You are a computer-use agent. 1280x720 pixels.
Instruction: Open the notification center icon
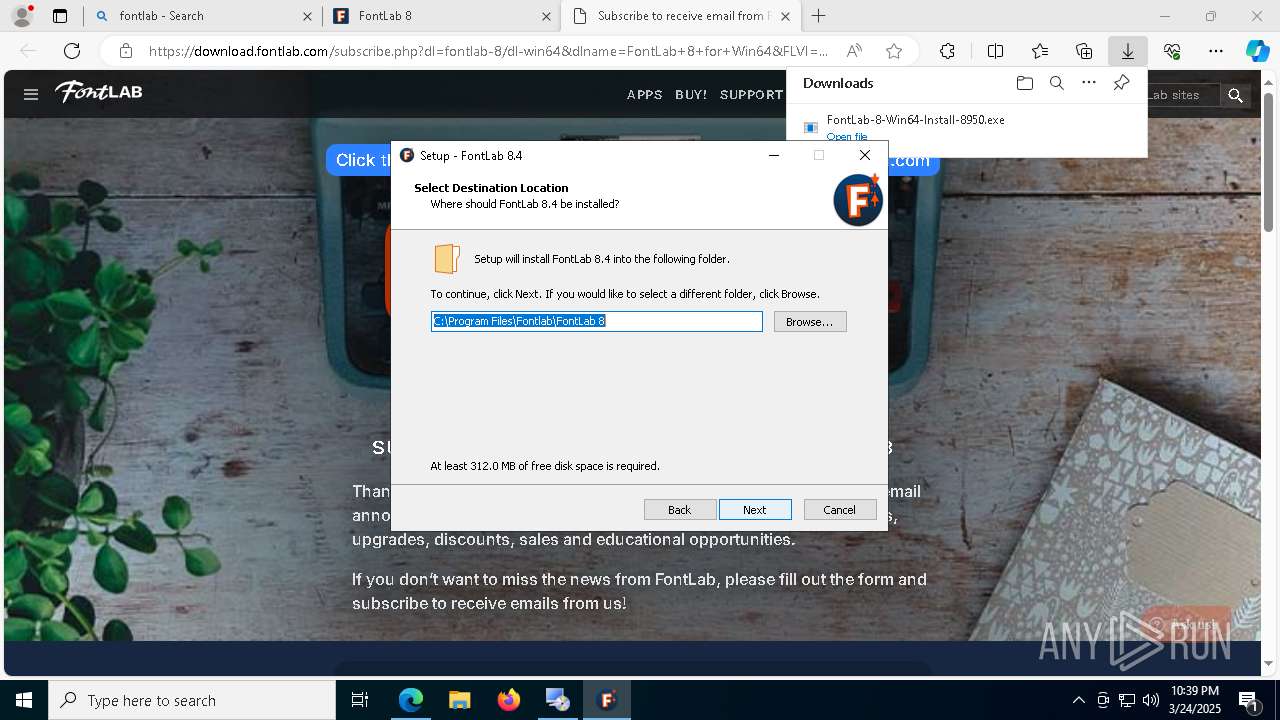(x=1250, y=700)
